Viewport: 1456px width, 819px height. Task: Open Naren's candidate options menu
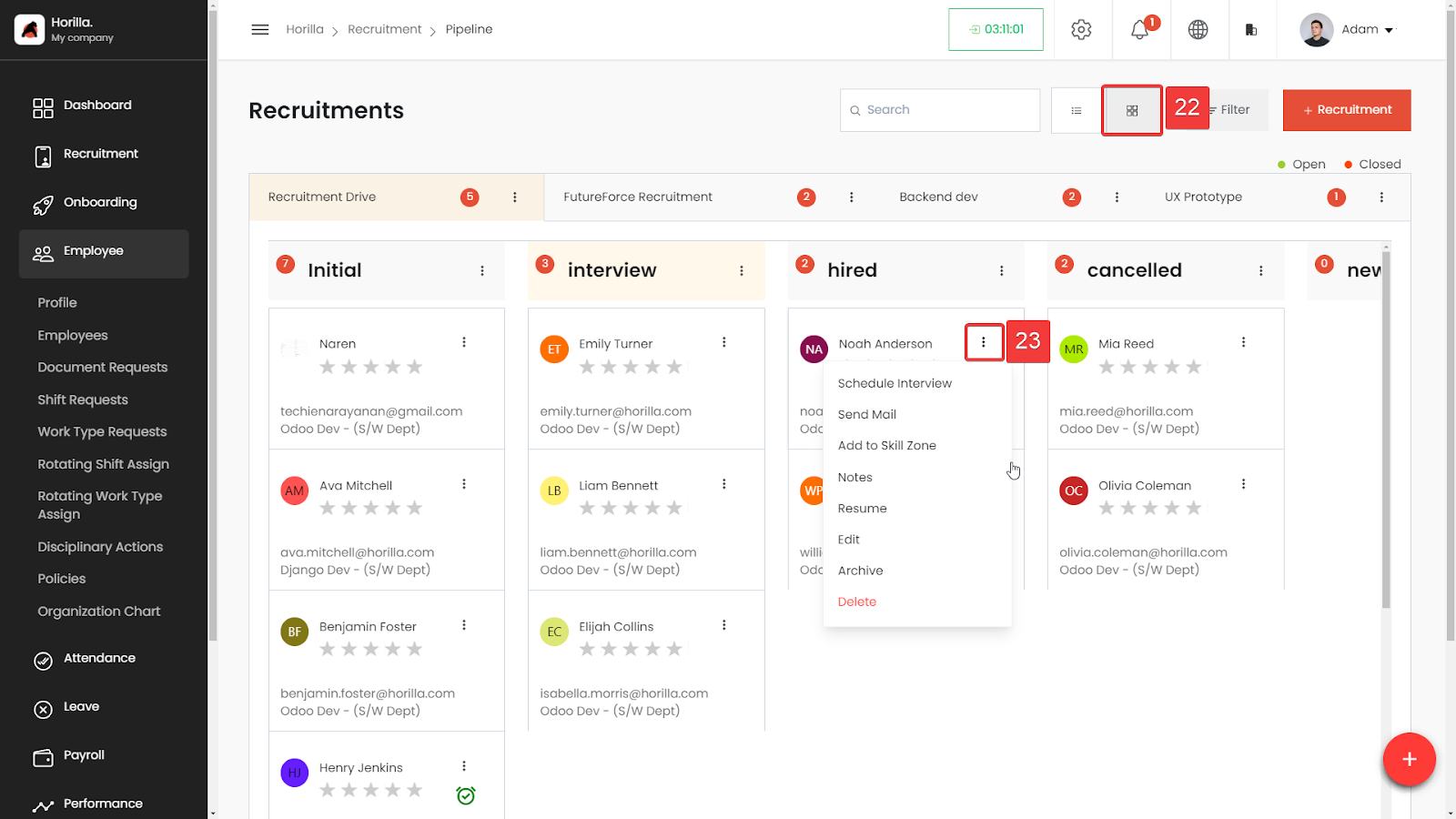click(464, 343)
